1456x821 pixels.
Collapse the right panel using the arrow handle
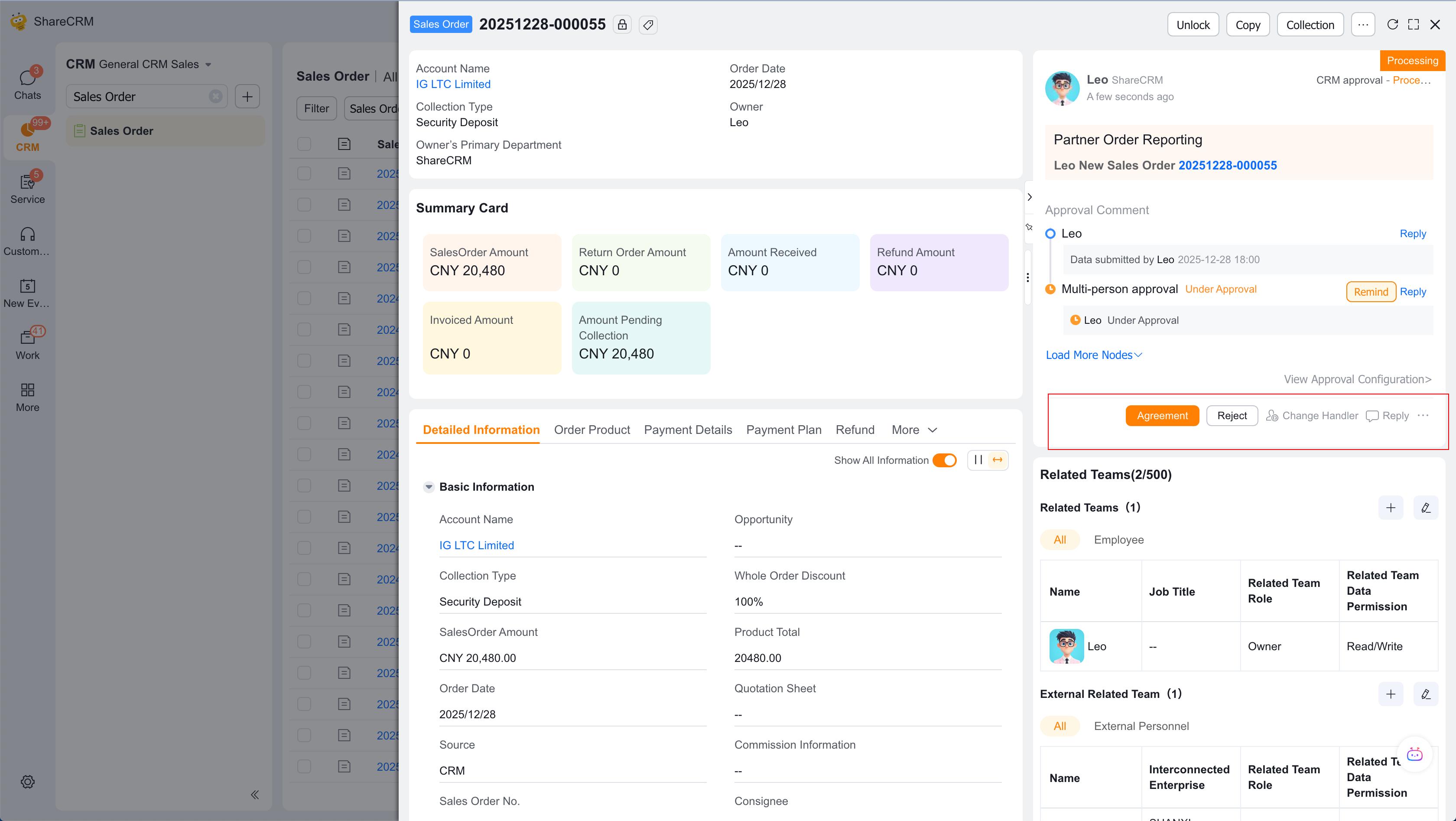[1029, 197]
